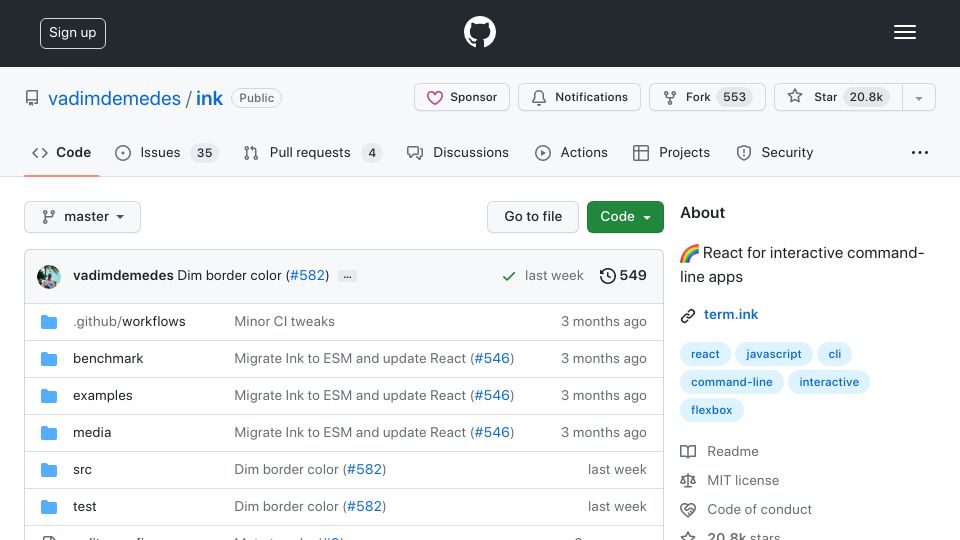Open #582 link in latest commit header
The image size is (960, 540).
[307, 276]
